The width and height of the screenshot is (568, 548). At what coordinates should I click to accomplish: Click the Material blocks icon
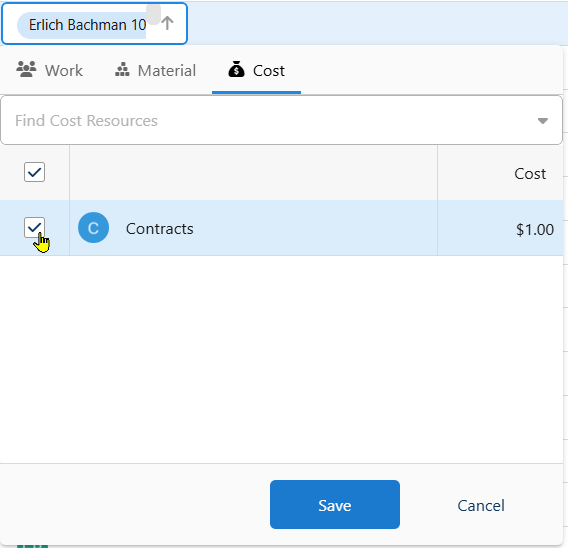click(122, 69)
